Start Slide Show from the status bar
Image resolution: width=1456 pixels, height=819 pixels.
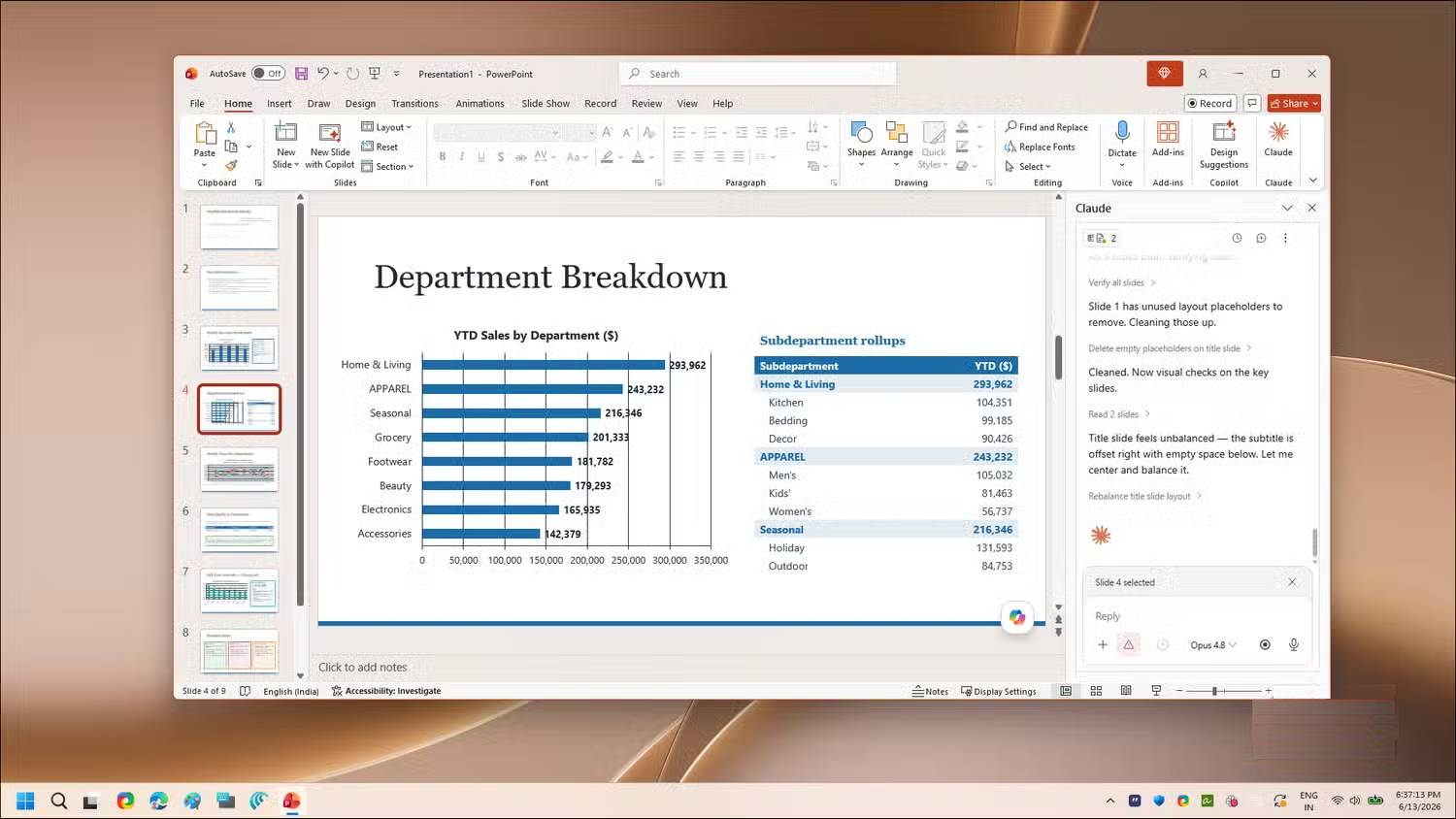[1156, 691]
